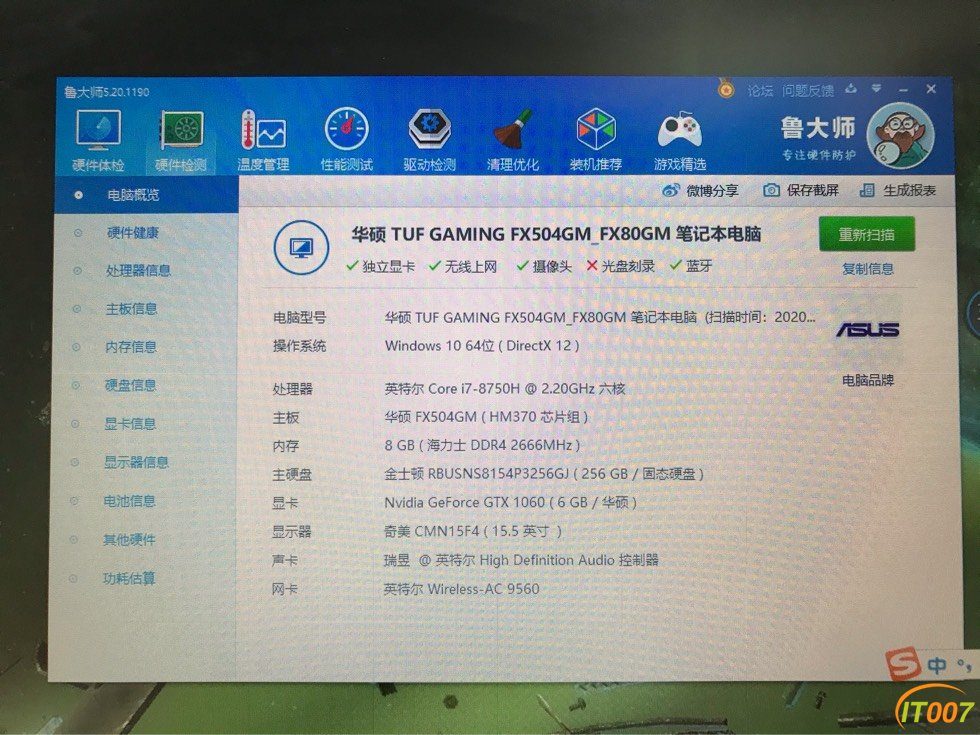
Task: Click the network card value Wireless-AC 9560
Action: point(461,589)
